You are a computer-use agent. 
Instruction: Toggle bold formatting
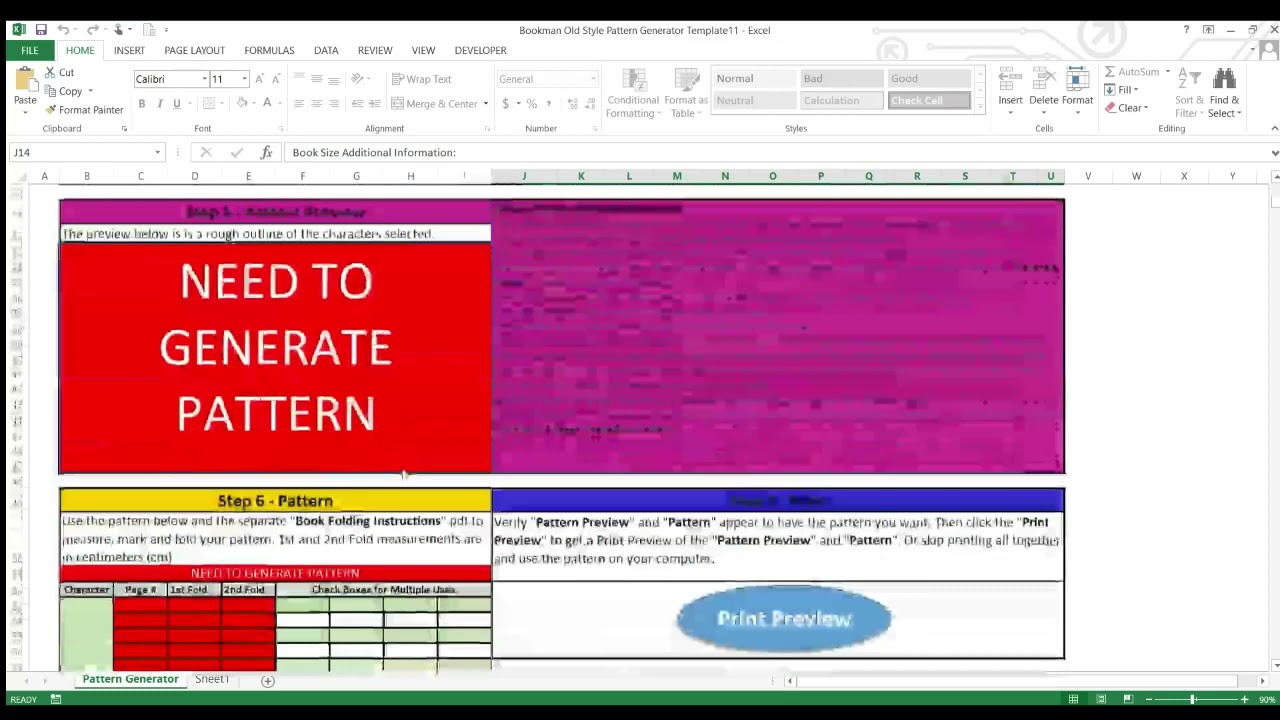(142, 104)
